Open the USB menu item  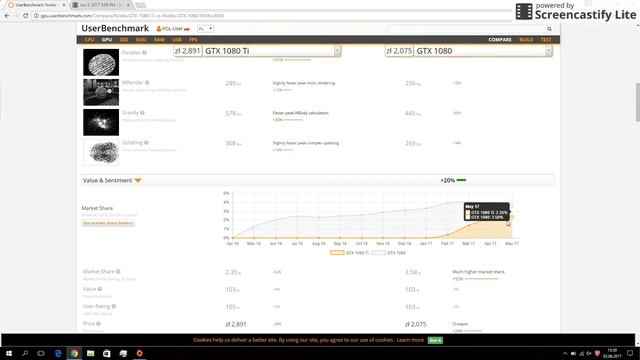coord(177,40)
